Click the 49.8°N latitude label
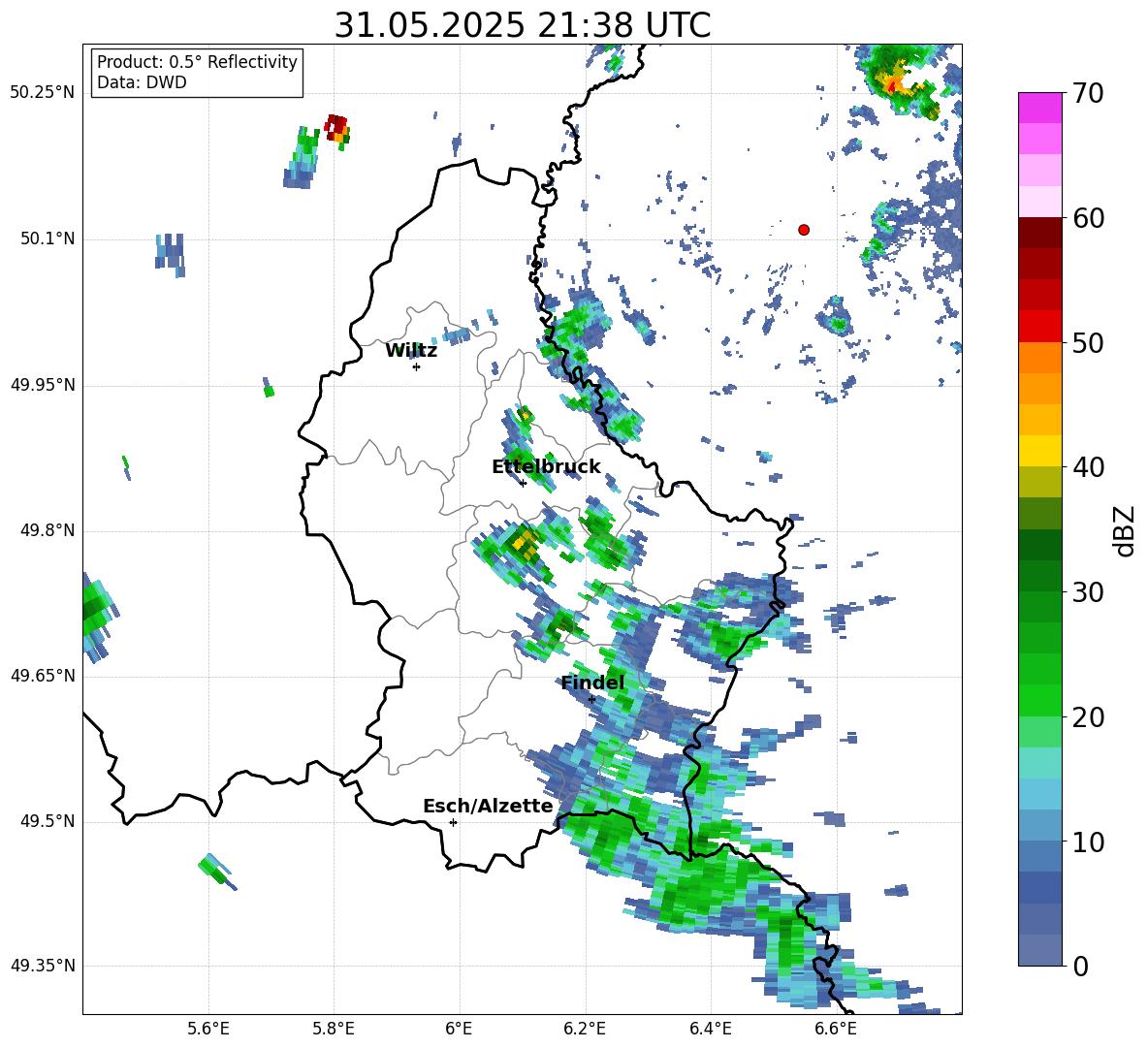Screen dimensions: 1148x1048 pyautogui.click(x=48, y=530)
